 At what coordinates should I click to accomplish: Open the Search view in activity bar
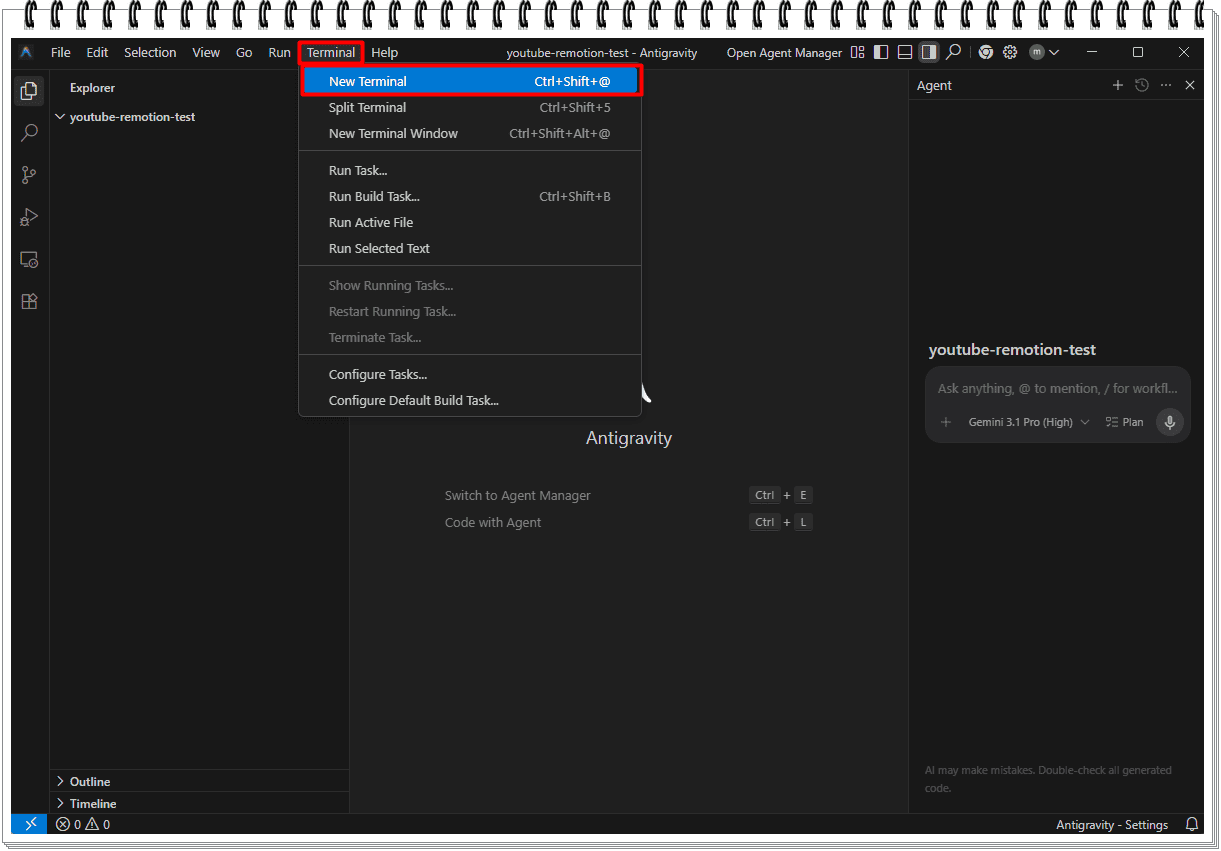point(30,133)
